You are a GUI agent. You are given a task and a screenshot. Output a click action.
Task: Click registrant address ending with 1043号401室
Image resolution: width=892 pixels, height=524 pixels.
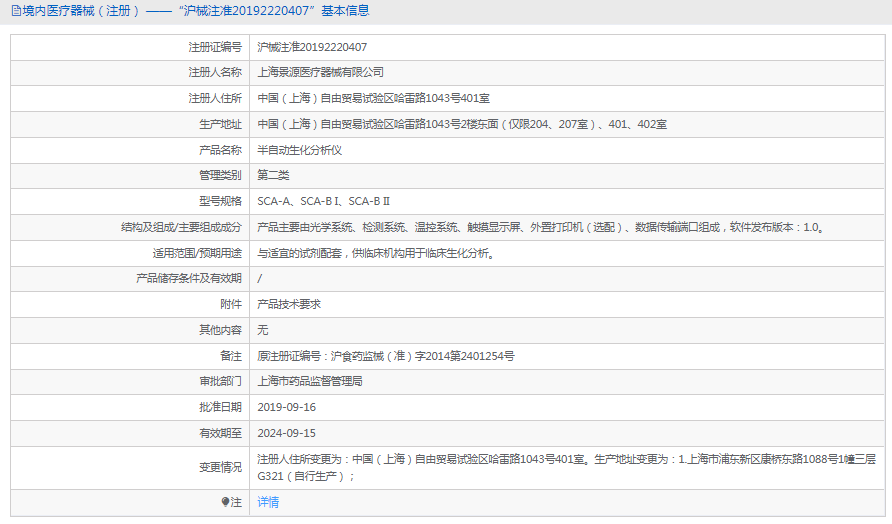click(x=373, y=98)
